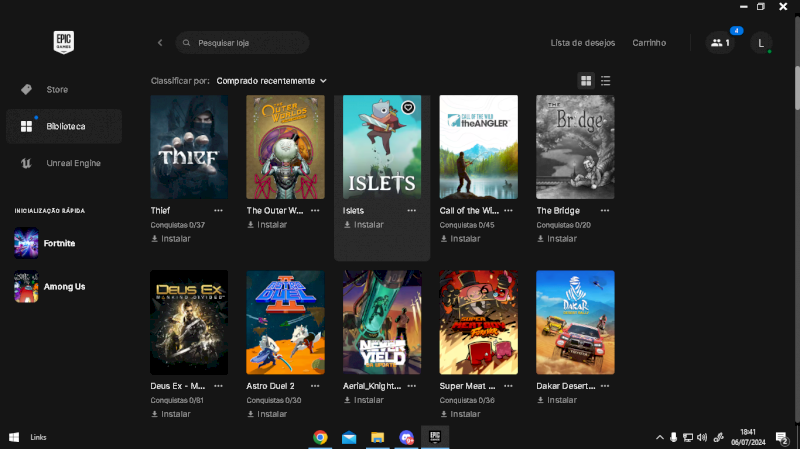
Task: Open Google Chrome from the taskbar
Action: (320, 437)
